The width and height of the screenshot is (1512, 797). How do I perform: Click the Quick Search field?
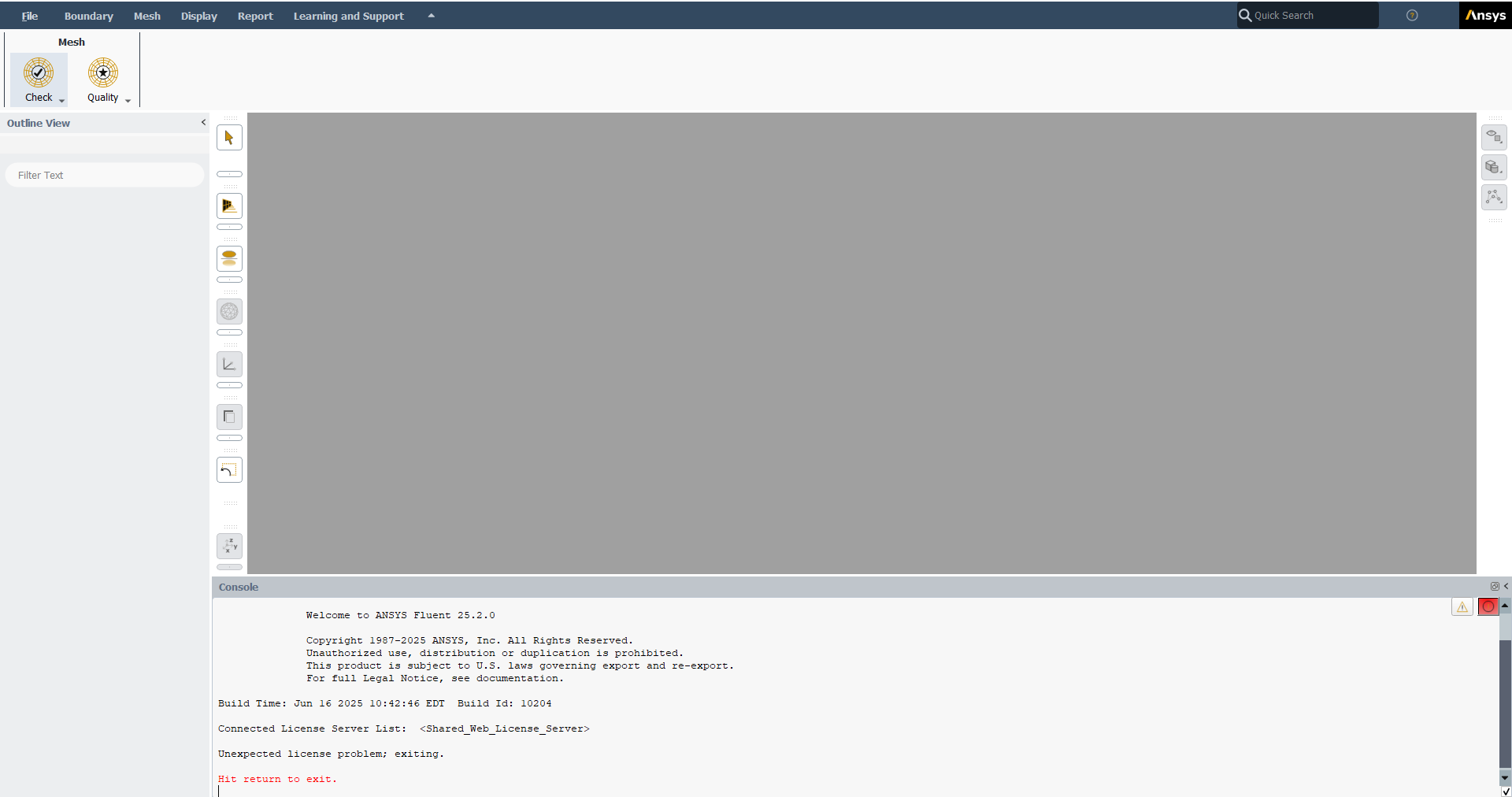1307,16
